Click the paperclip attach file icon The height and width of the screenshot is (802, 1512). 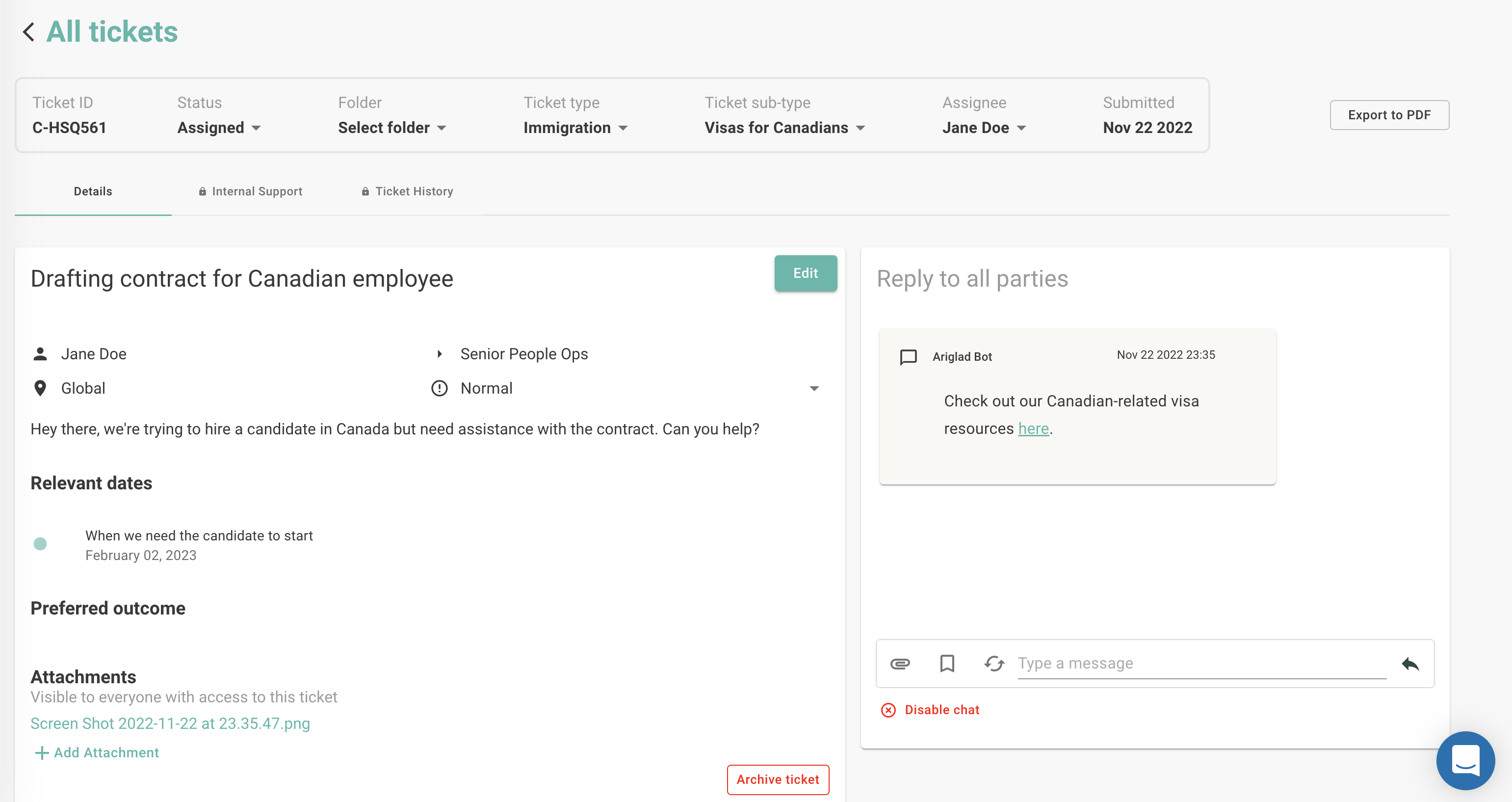(900, 664)
